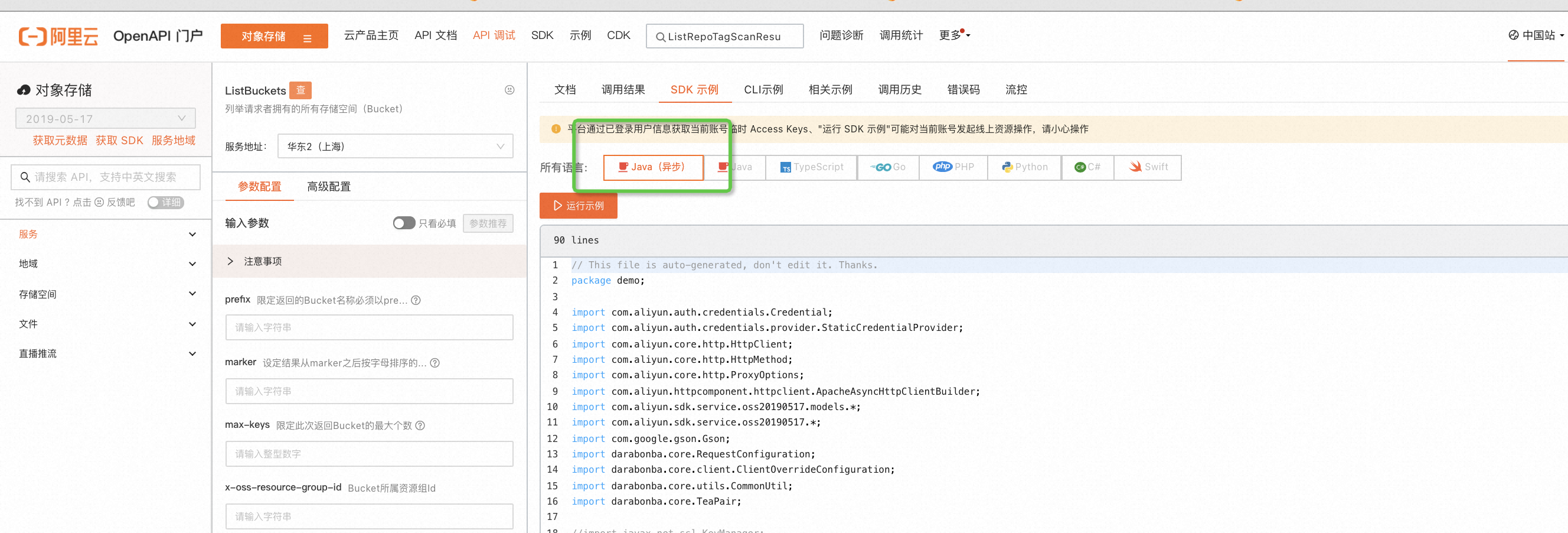Open SDK in the top navigation
The height and width of the screenshot is (533, 1568).
click(543, 35)
